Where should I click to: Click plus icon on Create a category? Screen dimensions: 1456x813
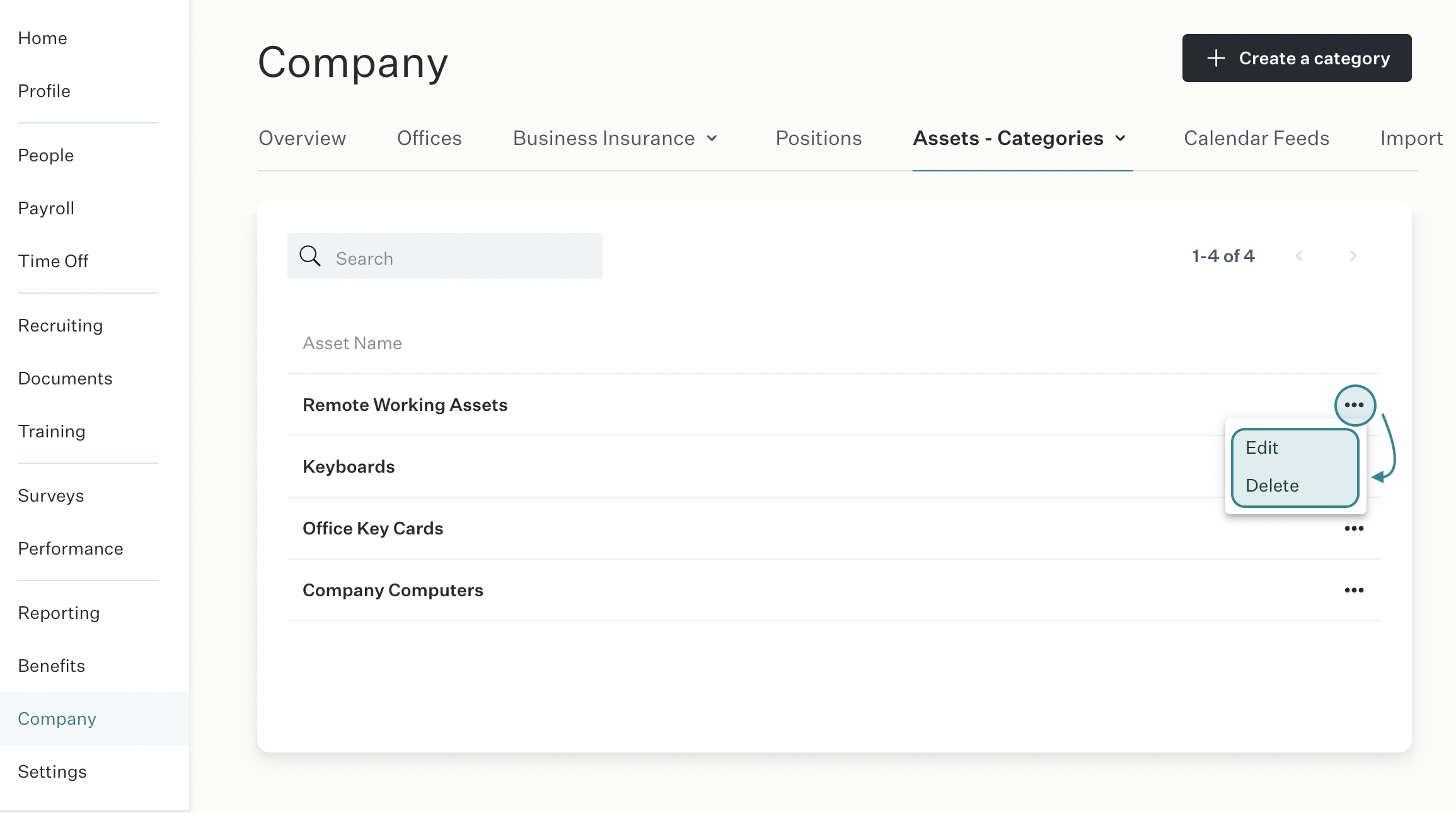(x=1216, y=58)
